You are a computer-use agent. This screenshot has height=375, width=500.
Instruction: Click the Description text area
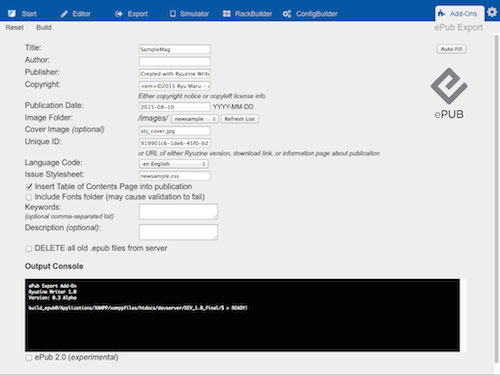(x=178, y=232)
